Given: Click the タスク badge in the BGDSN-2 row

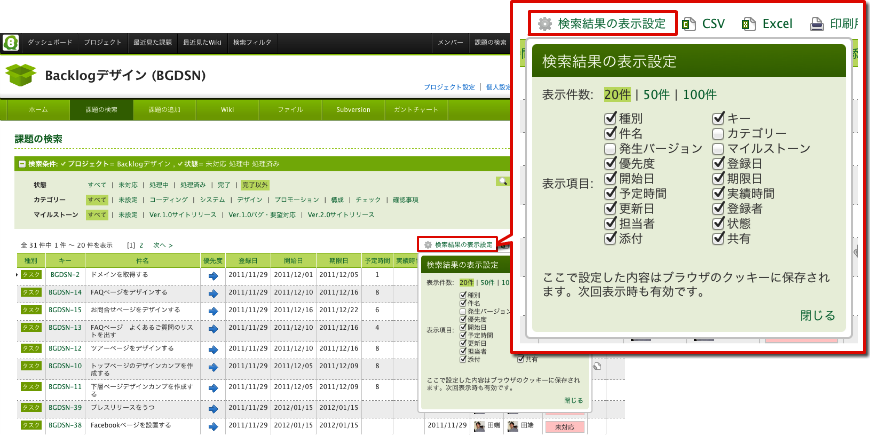Looking at the screenshot, I should (x=31, y=275).
